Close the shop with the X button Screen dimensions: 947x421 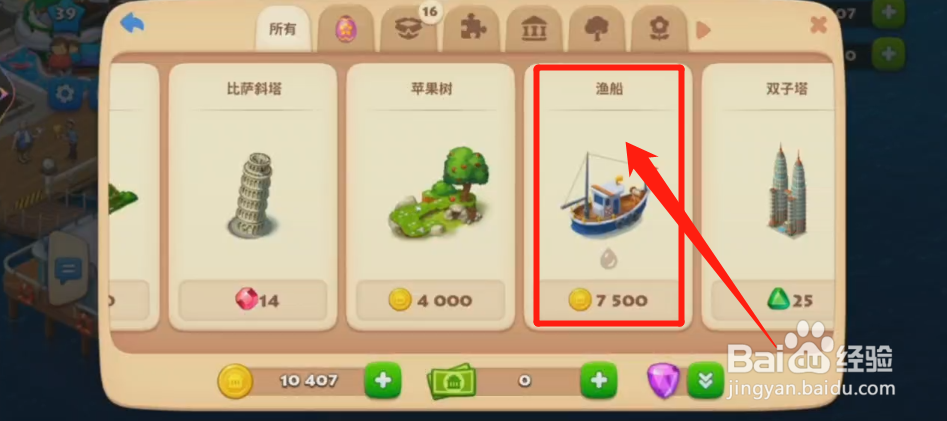(x=818, y=25)
